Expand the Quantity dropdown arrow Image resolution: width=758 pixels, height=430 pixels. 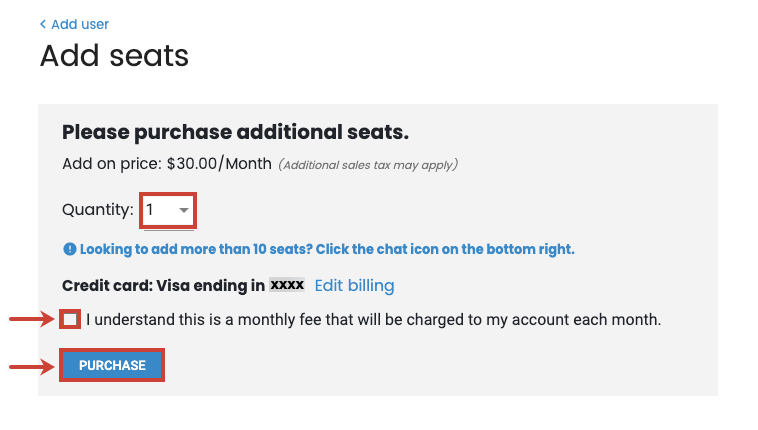coord(184,210)
